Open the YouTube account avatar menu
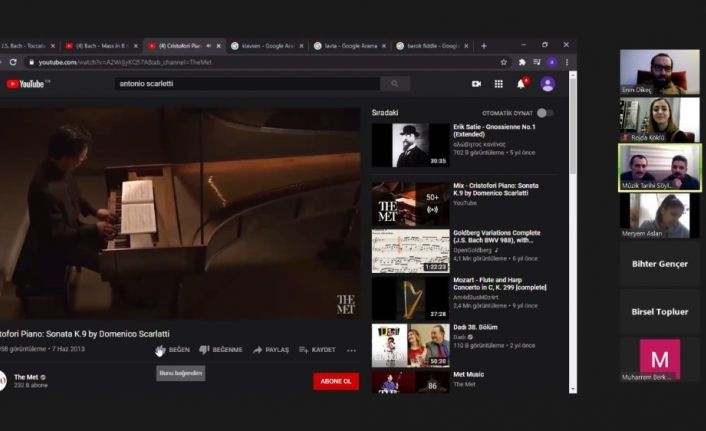The image size is (706, 431). point(548,84)
